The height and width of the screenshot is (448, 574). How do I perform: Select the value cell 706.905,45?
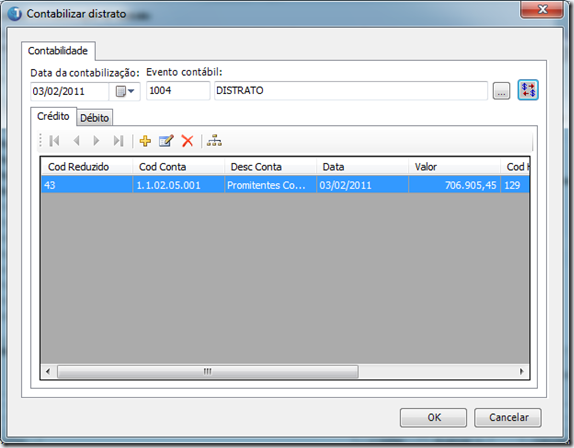(x=454, y=185)
